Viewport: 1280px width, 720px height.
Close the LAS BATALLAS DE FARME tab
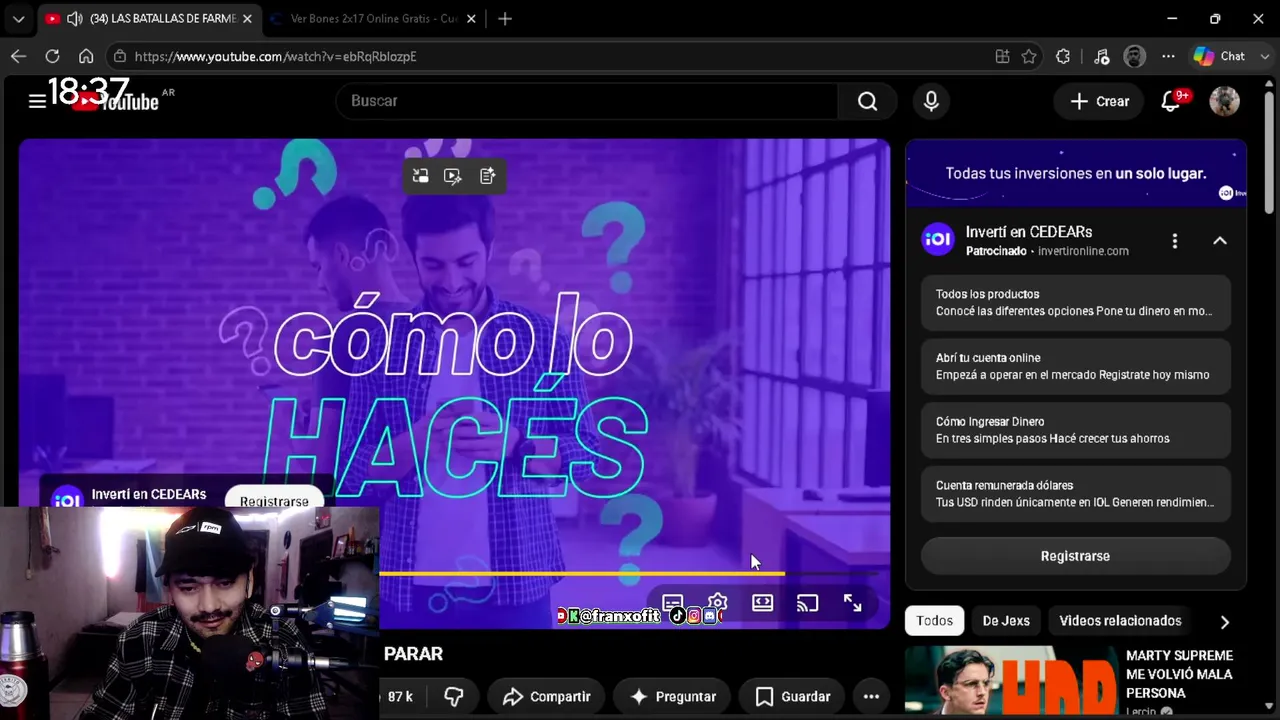247,19
